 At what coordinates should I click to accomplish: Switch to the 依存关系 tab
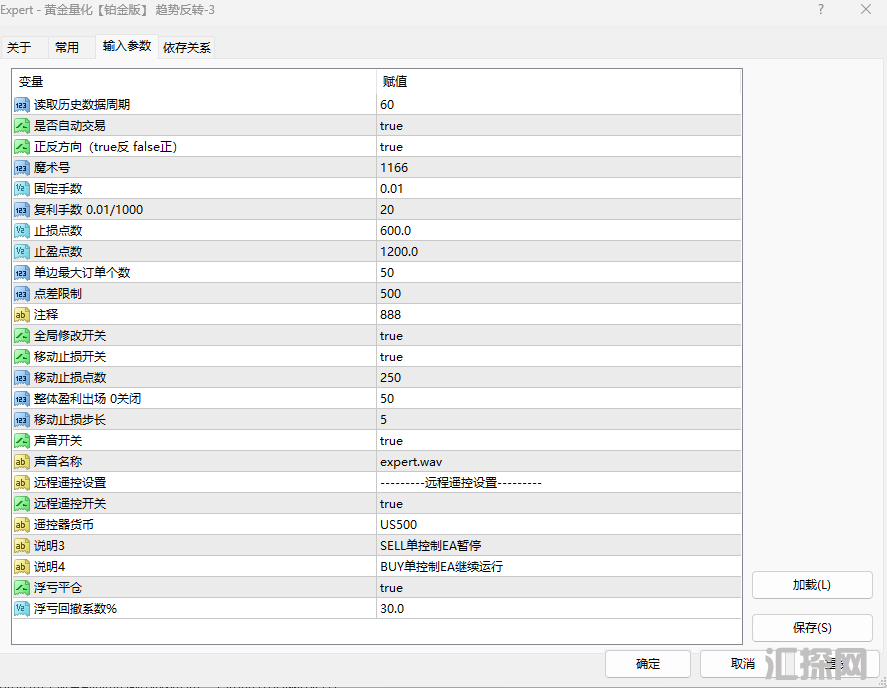(x=186, y=47)
